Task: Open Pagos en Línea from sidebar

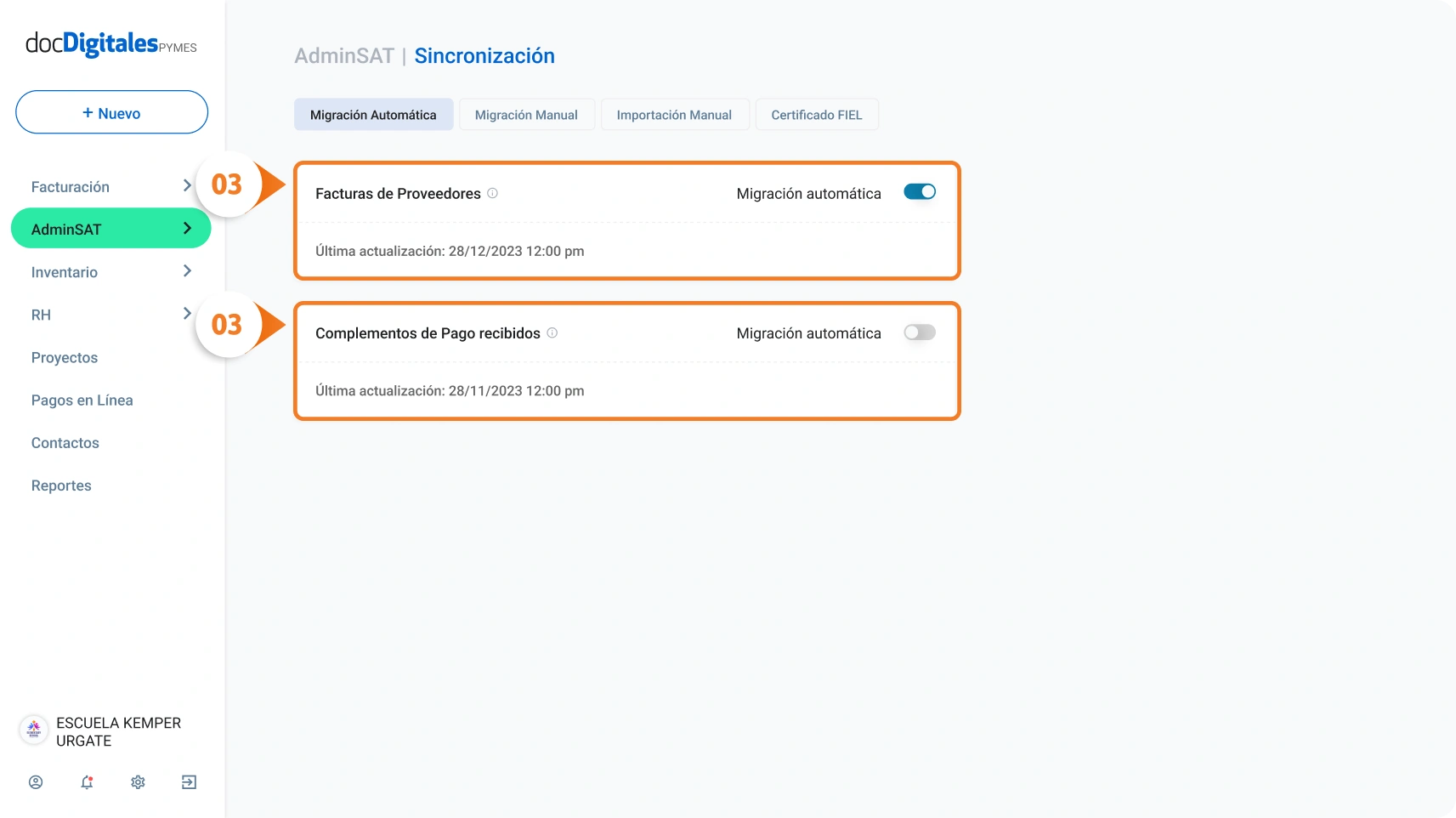Action: pyautogui.click(x=82, y=400)
